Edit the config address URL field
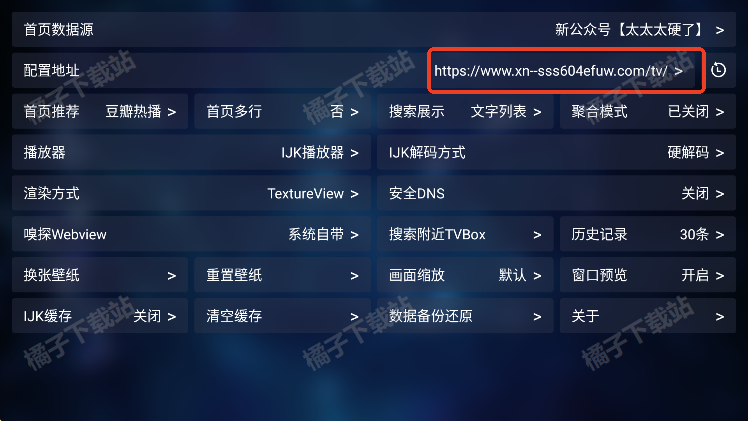This screenshot has width=748, height=421. pos(562,71)
